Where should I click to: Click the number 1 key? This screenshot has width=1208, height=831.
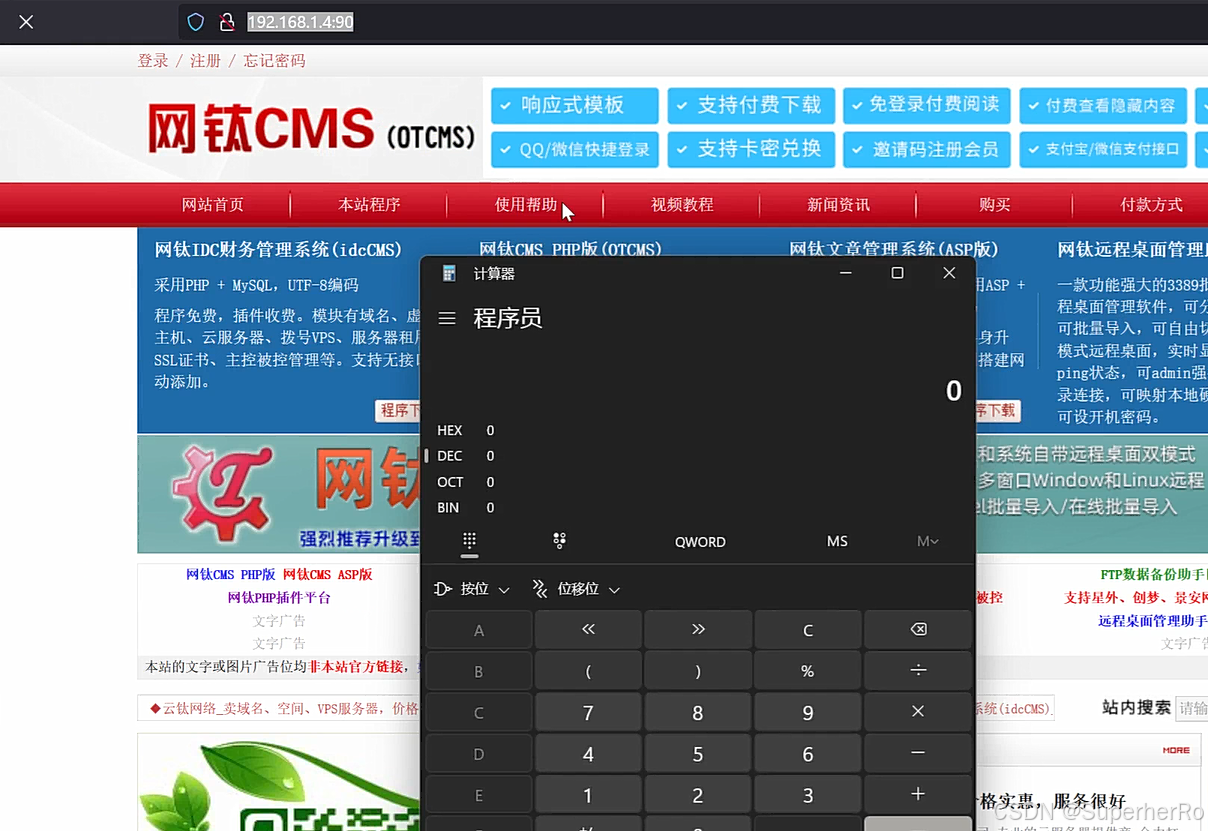pyautogui.click(x=588, y=795)
